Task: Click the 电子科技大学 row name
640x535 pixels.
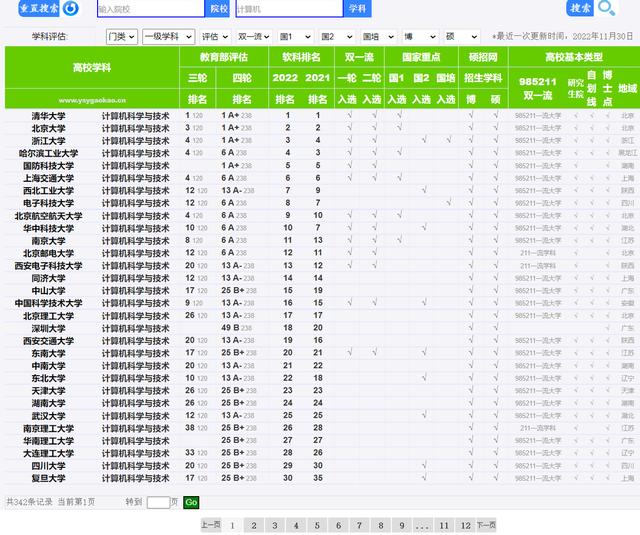Action: click(x=49, y=204)
